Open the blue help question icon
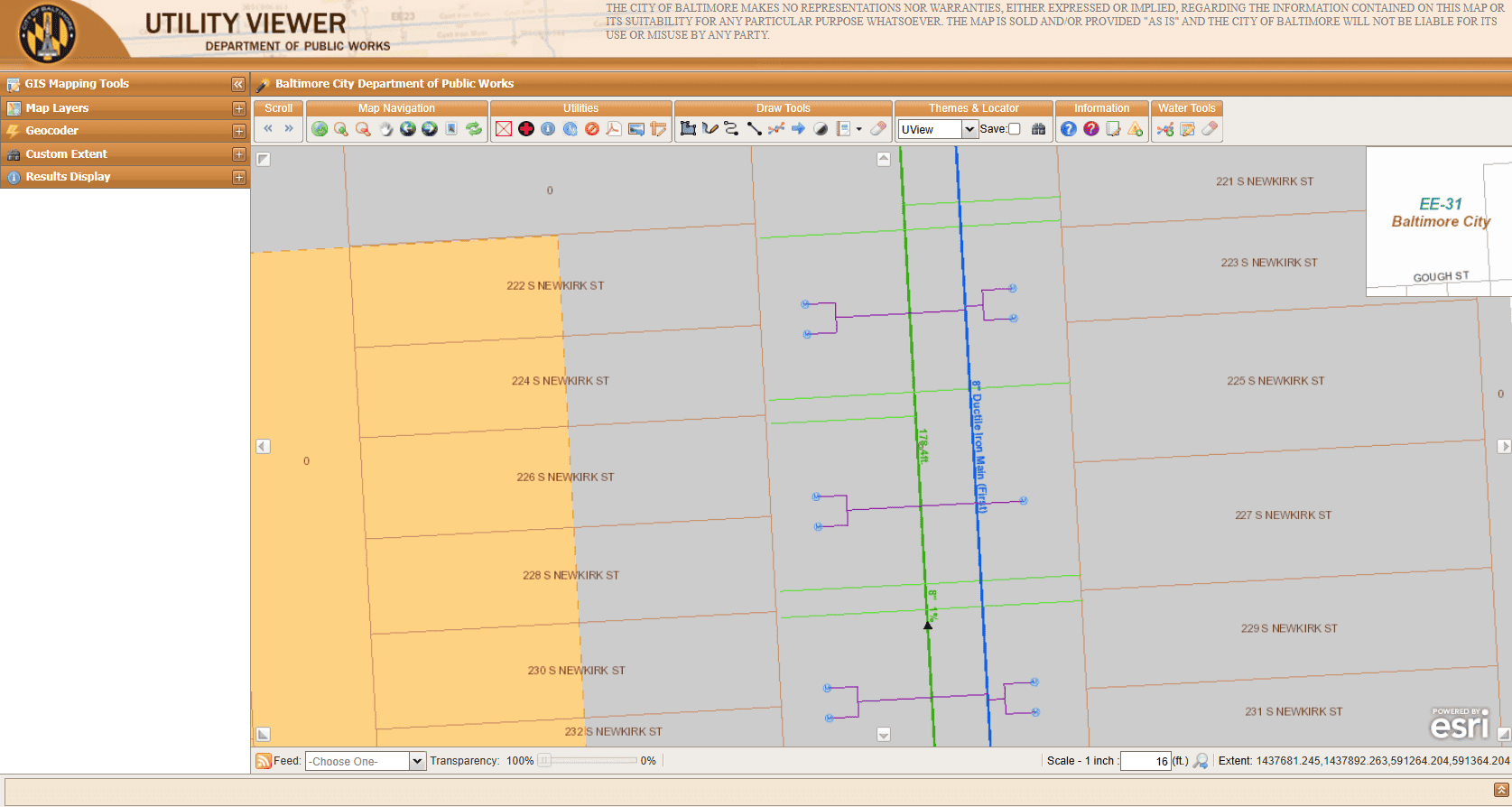 (x=1069, y=129)
